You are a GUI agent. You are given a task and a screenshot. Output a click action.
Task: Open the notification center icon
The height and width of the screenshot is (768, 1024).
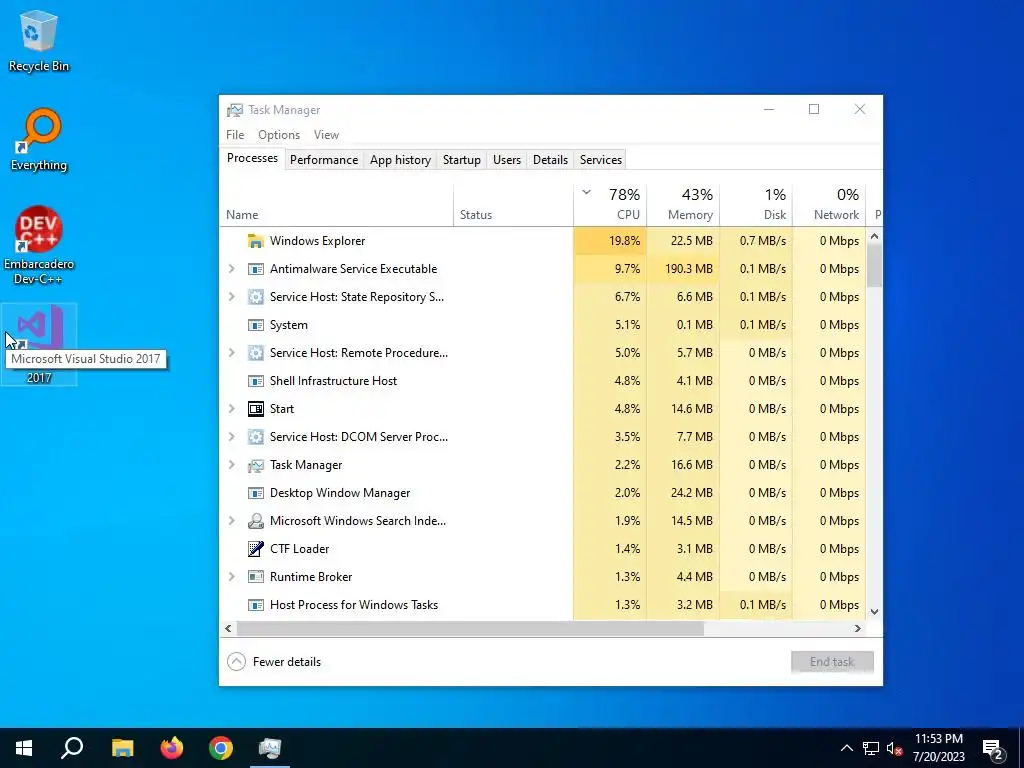pyautogui.click(x=993, y=748)
